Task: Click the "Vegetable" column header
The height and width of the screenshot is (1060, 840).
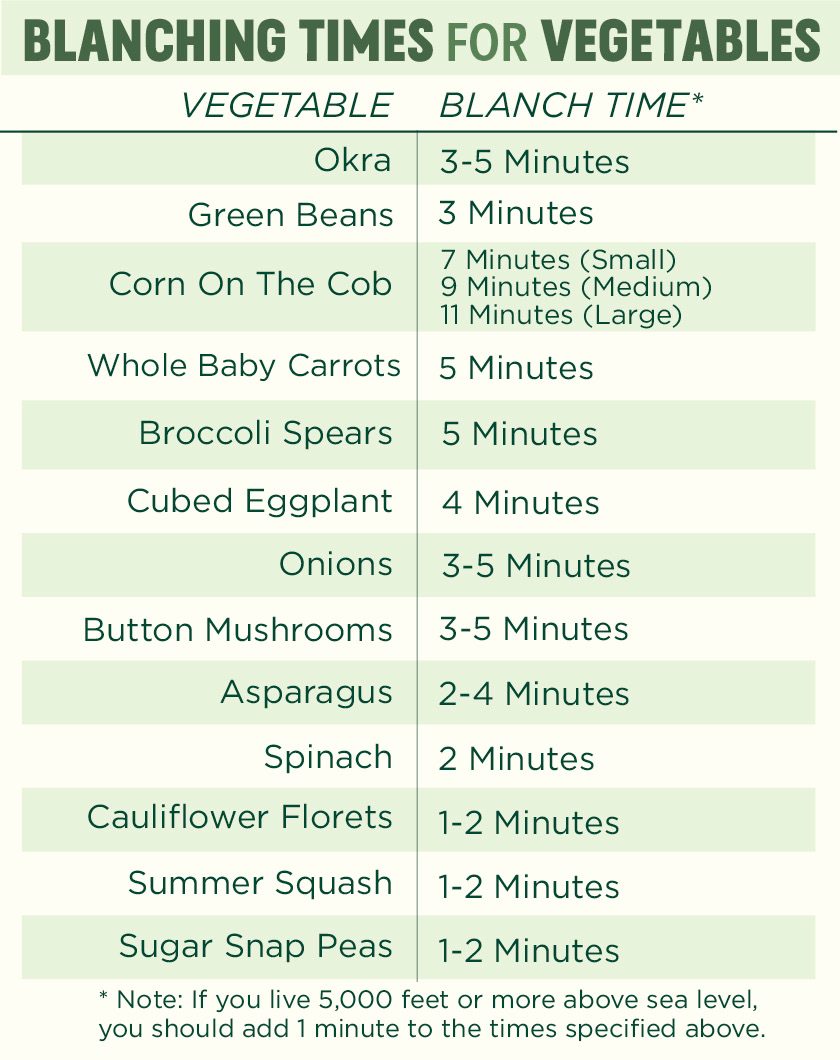Action: tap(286, 105)
